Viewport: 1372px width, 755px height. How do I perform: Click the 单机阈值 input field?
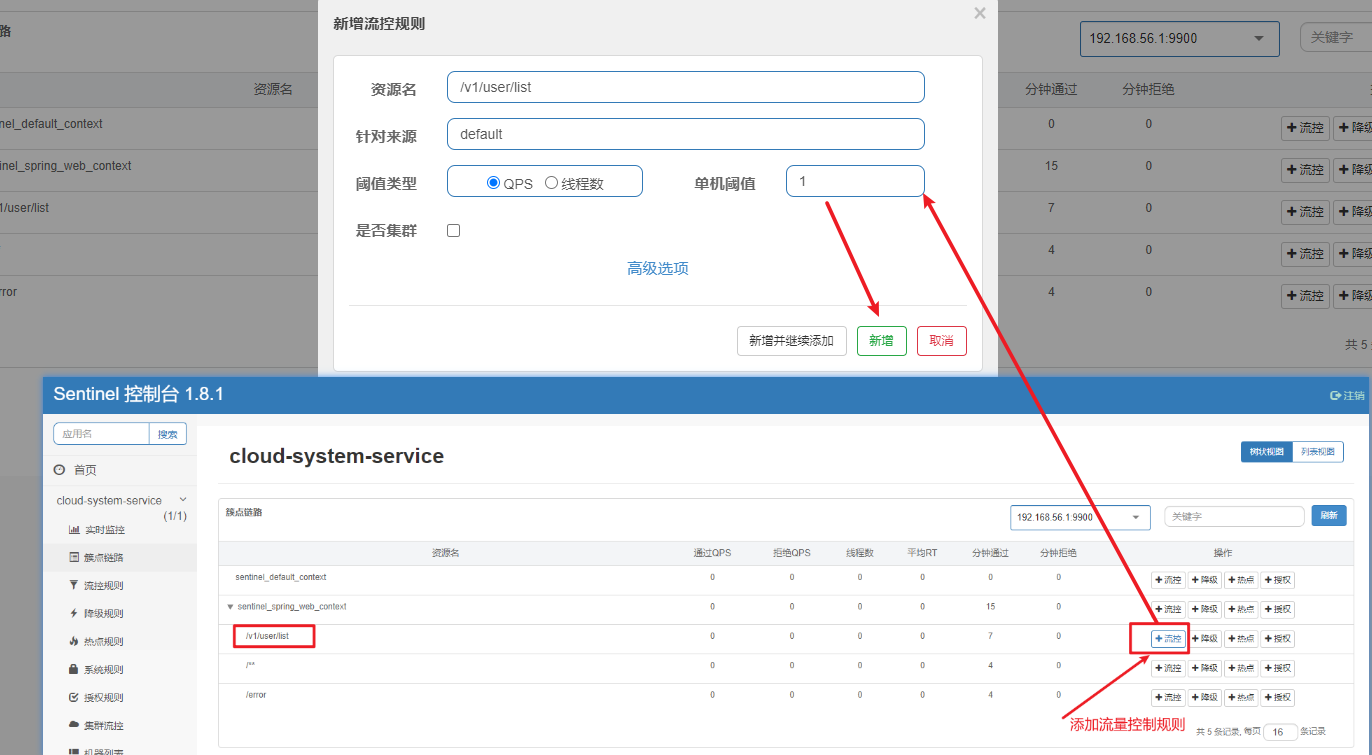(854, 181)
